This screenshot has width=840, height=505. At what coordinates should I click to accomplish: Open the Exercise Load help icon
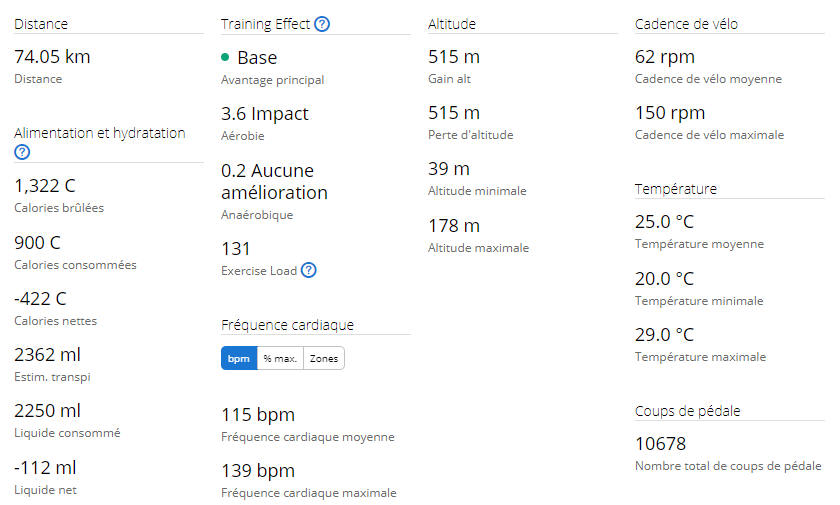[309, 270]
